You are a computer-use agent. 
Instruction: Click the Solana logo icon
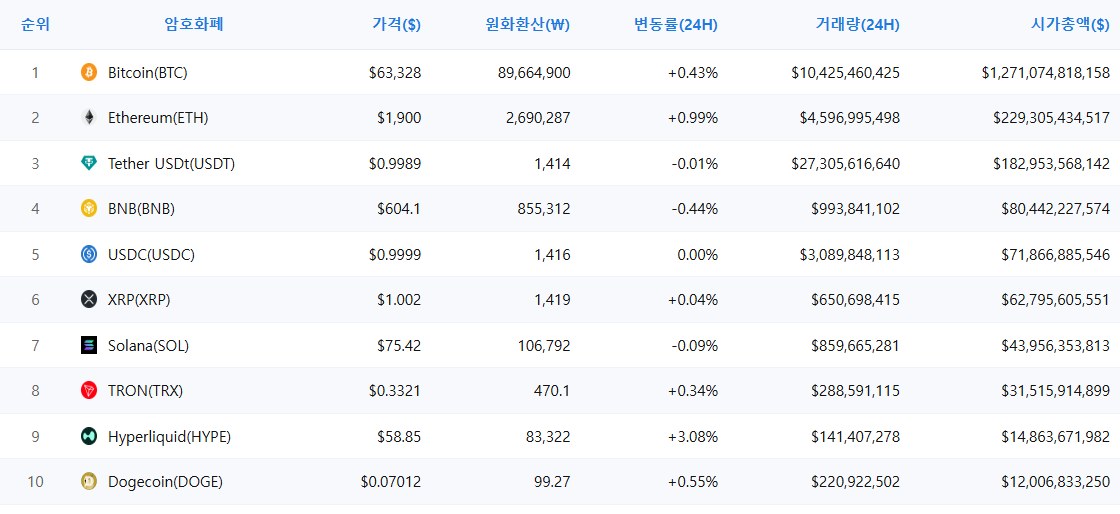pyautogui.click(x=89, y=346)
